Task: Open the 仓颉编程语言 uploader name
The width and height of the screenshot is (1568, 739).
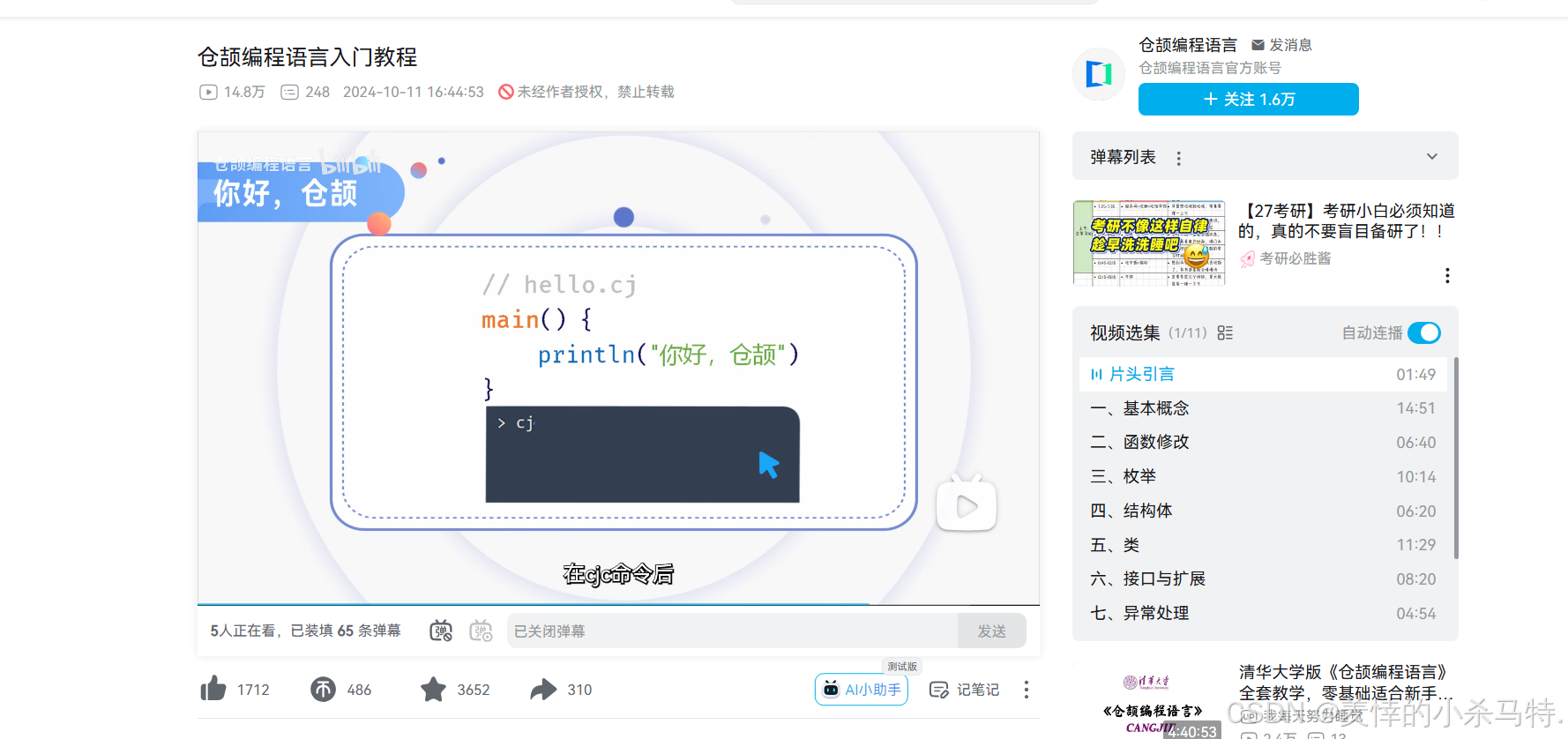Action: (x=1187, y=45)
